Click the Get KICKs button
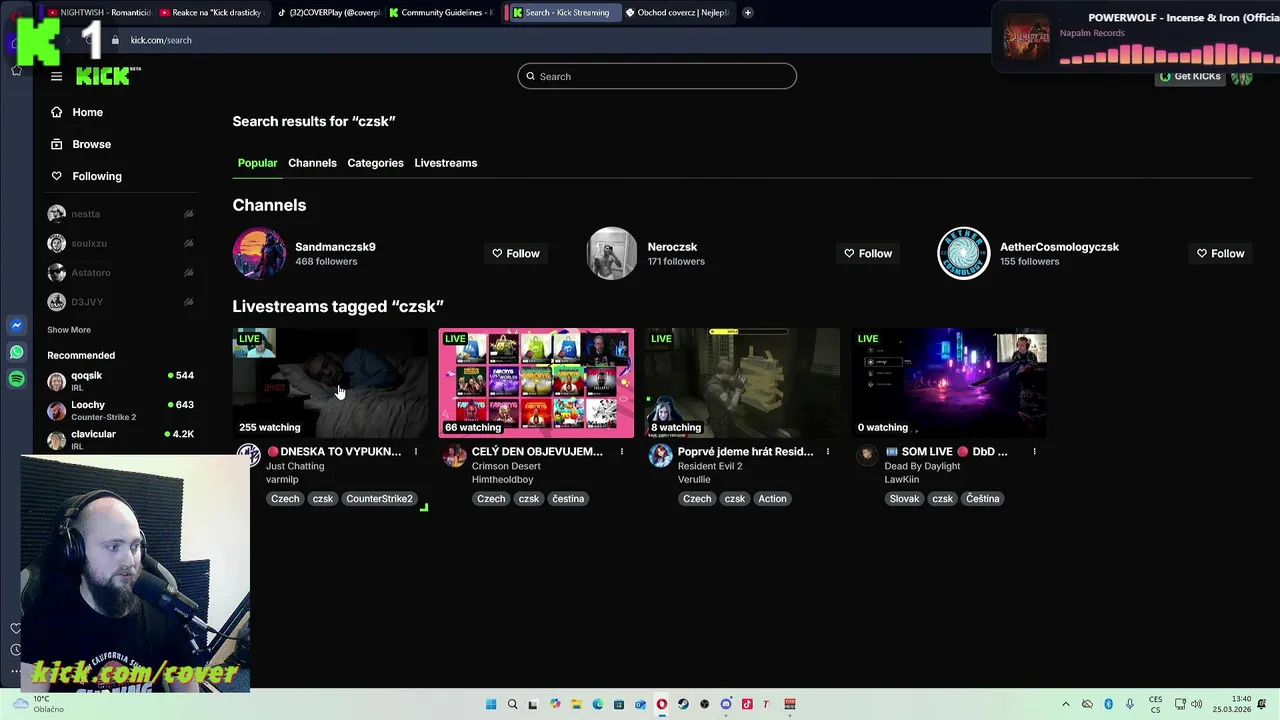Viewport: 1280px width, 720px height. coord(1190,76)
